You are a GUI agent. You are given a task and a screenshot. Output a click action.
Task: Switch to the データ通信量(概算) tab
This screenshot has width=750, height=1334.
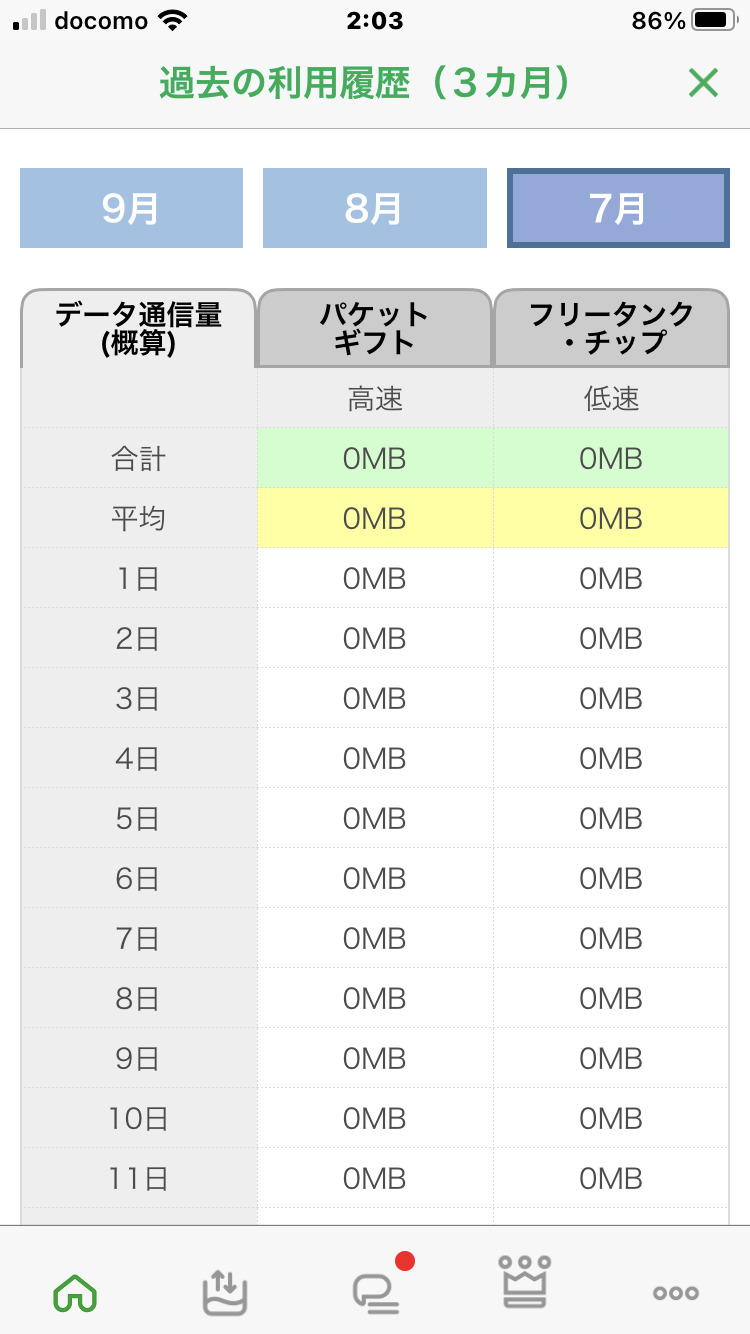click(138, 329)
